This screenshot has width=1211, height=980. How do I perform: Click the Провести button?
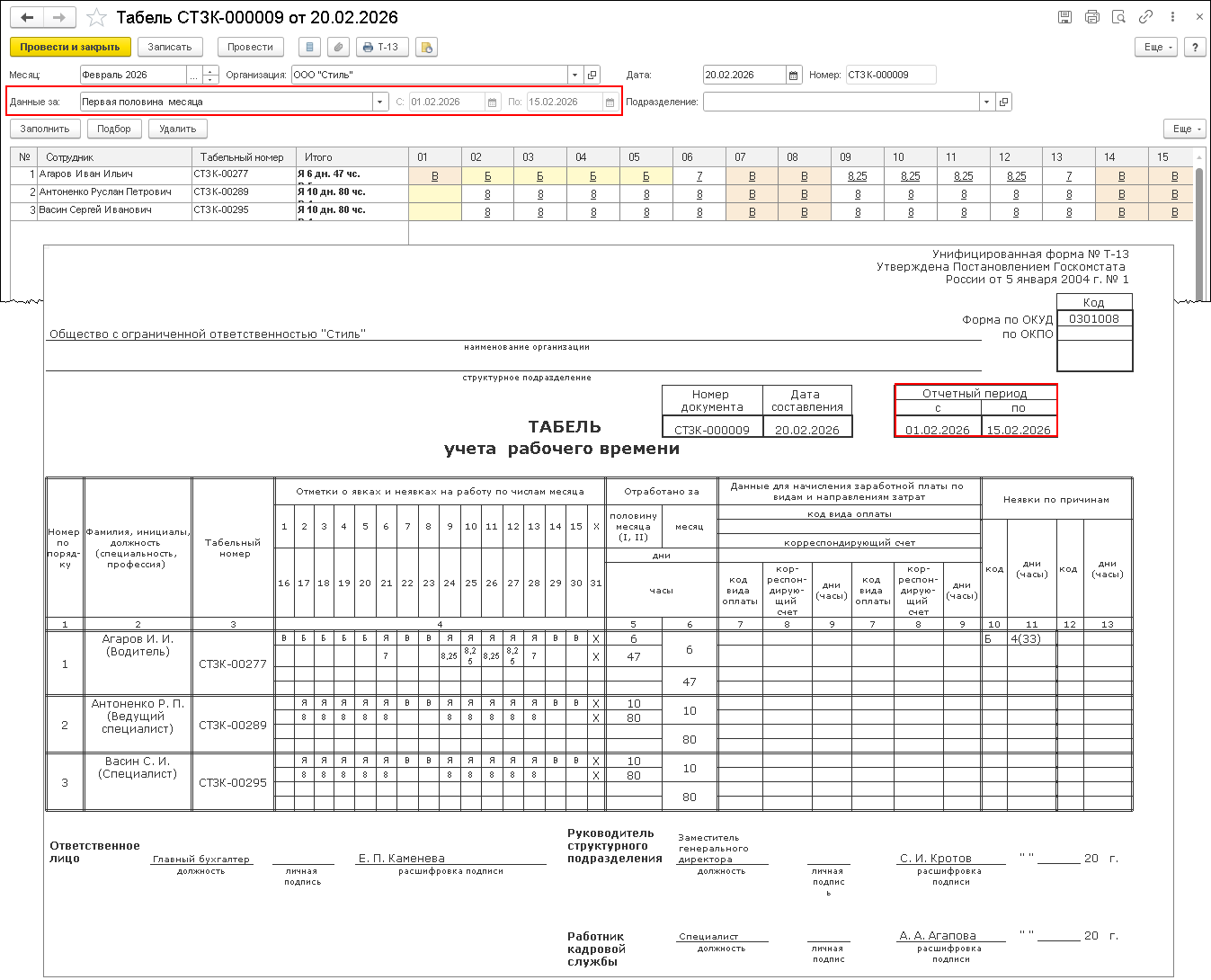tap(250, 47)
